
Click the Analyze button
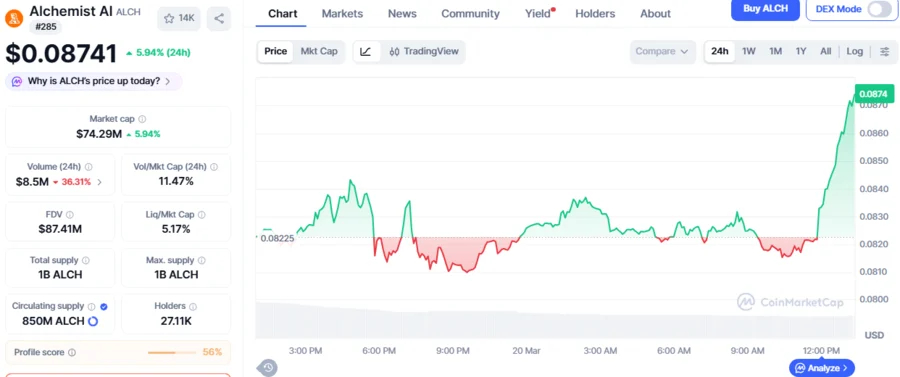(x=822, y=368)
